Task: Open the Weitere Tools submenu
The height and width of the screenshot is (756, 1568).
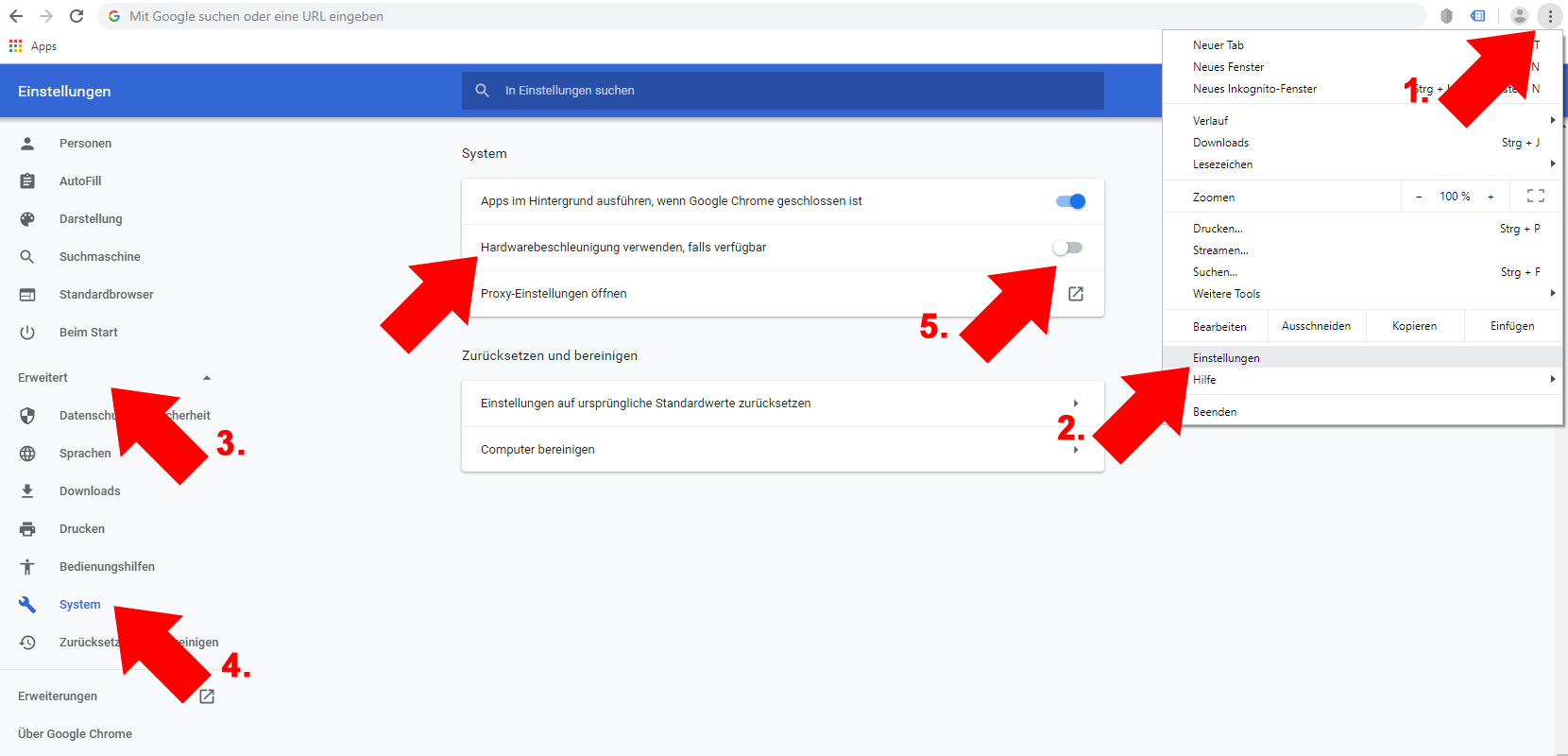Action: (x=1363, y=294)
